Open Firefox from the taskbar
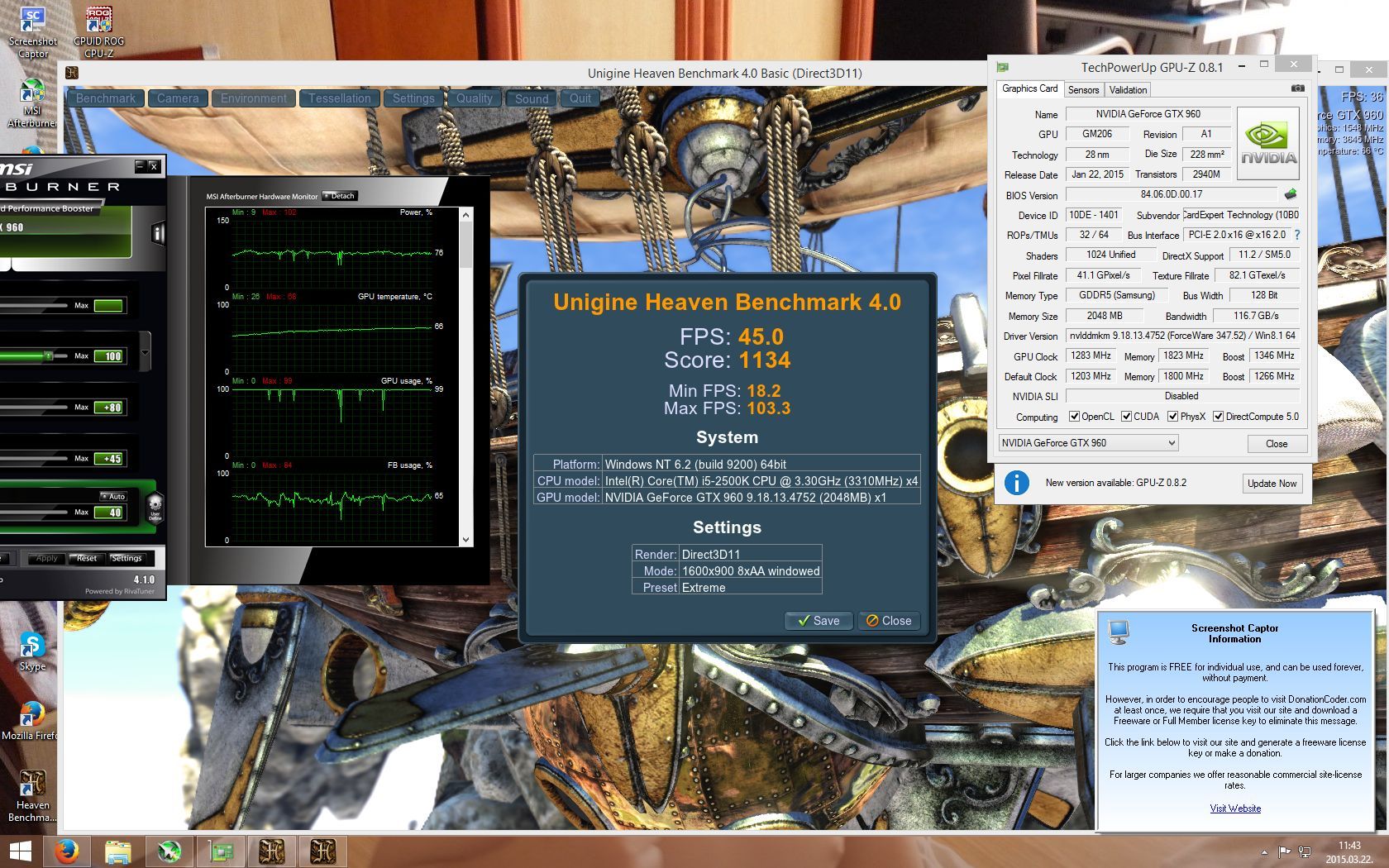The width and height of the screenshot is (1389, 868). coord(67,851)
